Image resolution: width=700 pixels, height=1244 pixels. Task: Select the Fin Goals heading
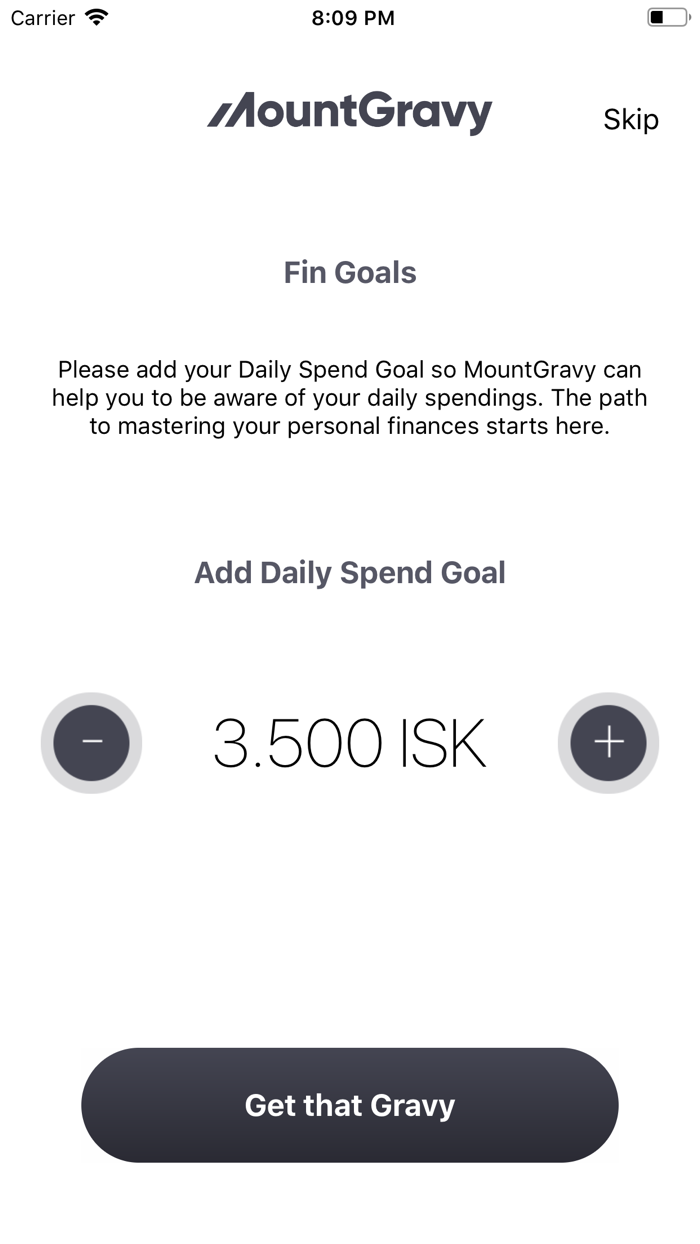tap(350, 273)
